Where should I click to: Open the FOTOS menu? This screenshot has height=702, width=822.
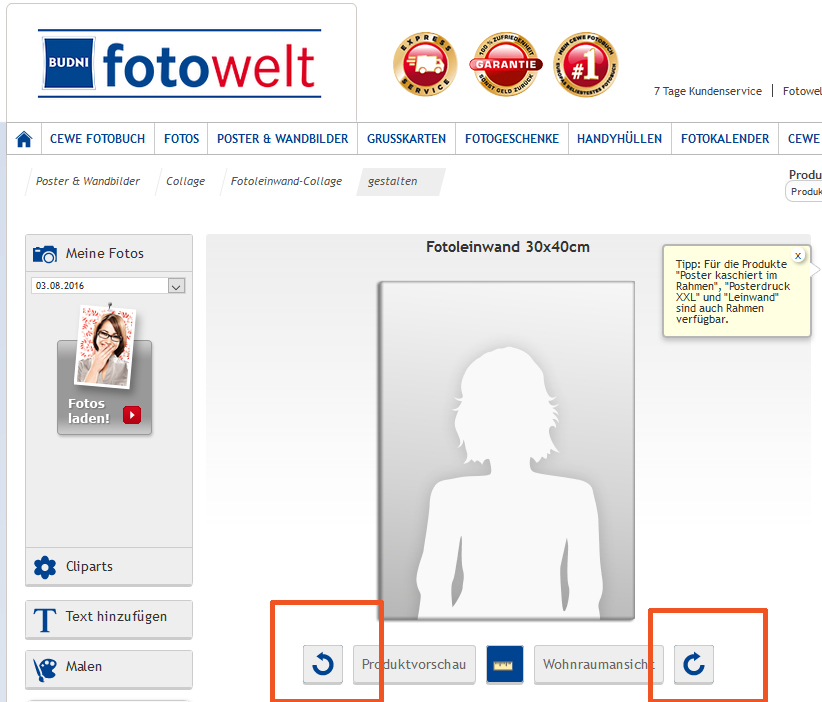pyautogui.click(x=181, y=139)
